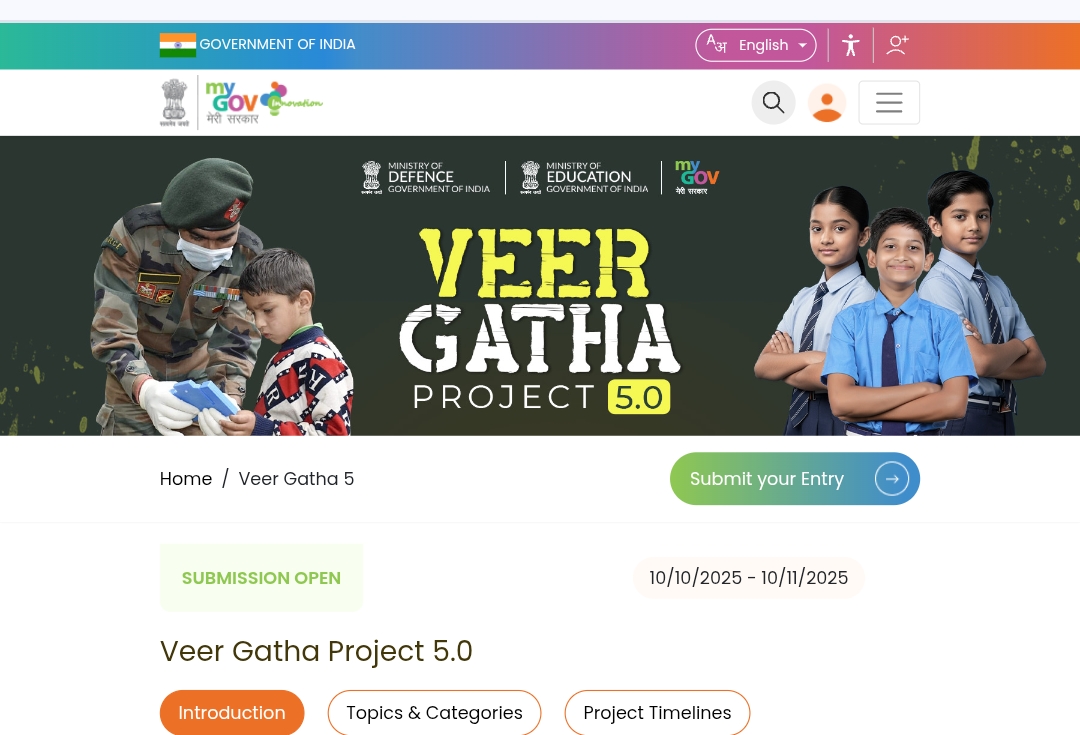The width and height of the screenshot is (1080, 735).
Task: Open accessibility options person icon
Action: [x=851, y=45]
